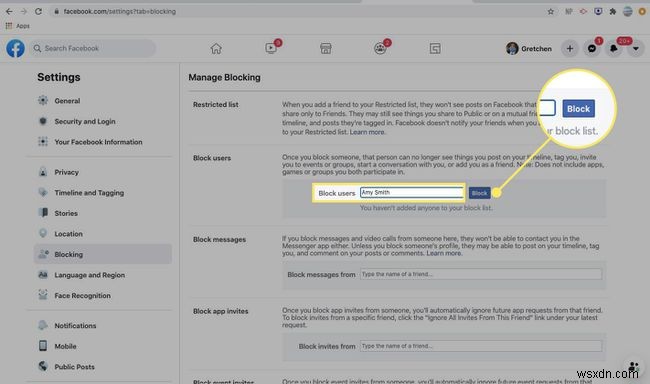Click the Block invites from field
650x384 pixels.
tap(481, 346)
